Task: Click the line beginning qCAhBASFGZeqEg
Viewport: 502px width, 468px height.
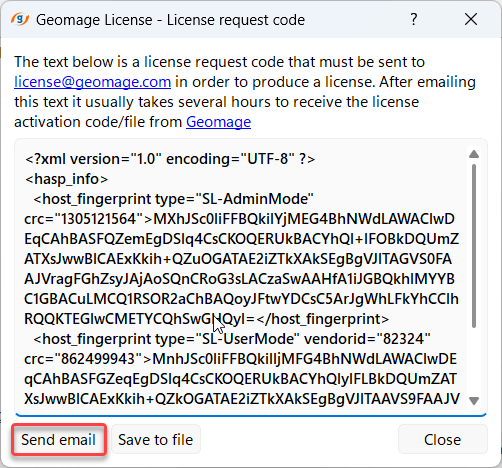Action: point(240,379)
